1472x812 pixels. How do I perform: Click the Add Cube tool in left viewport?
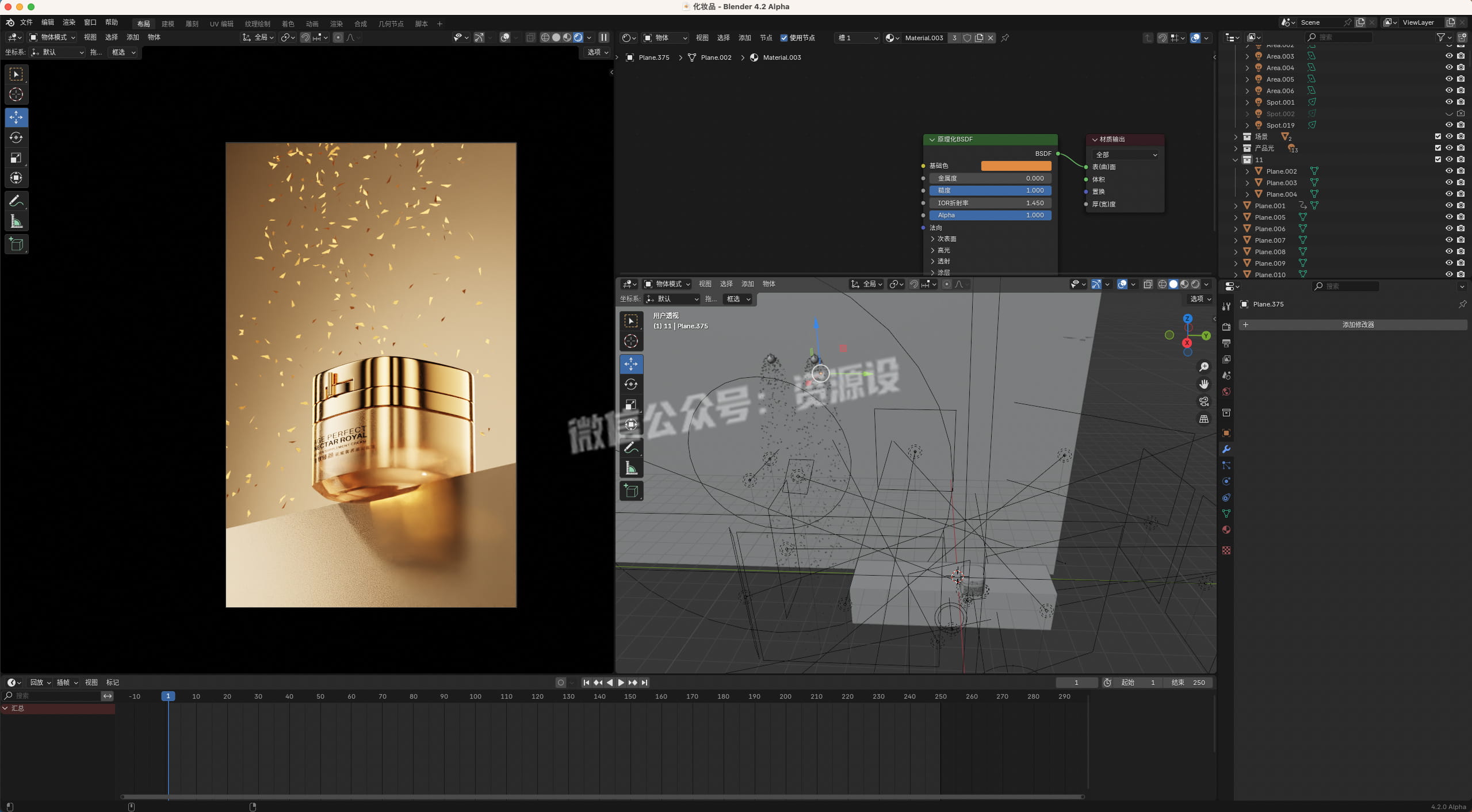(16, 244)
